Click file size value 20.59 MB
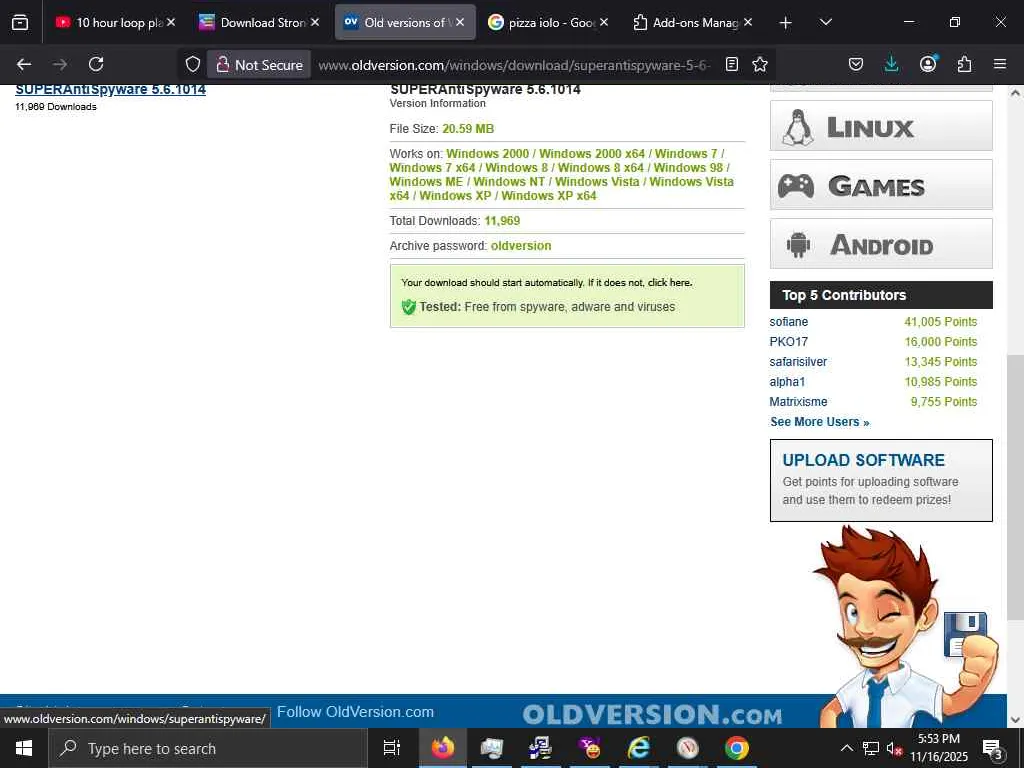 point(468,129)
